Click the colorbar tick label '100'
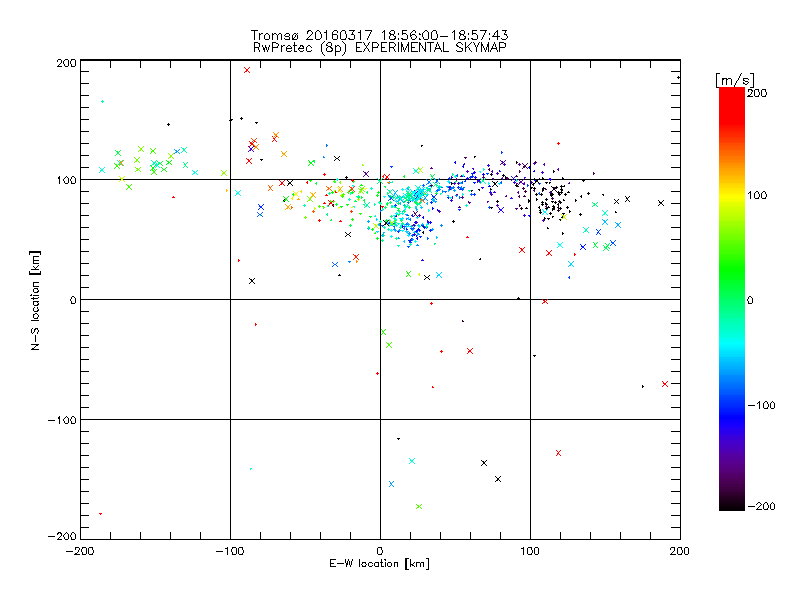Screen dimensions: 800x600 (757, 195)
